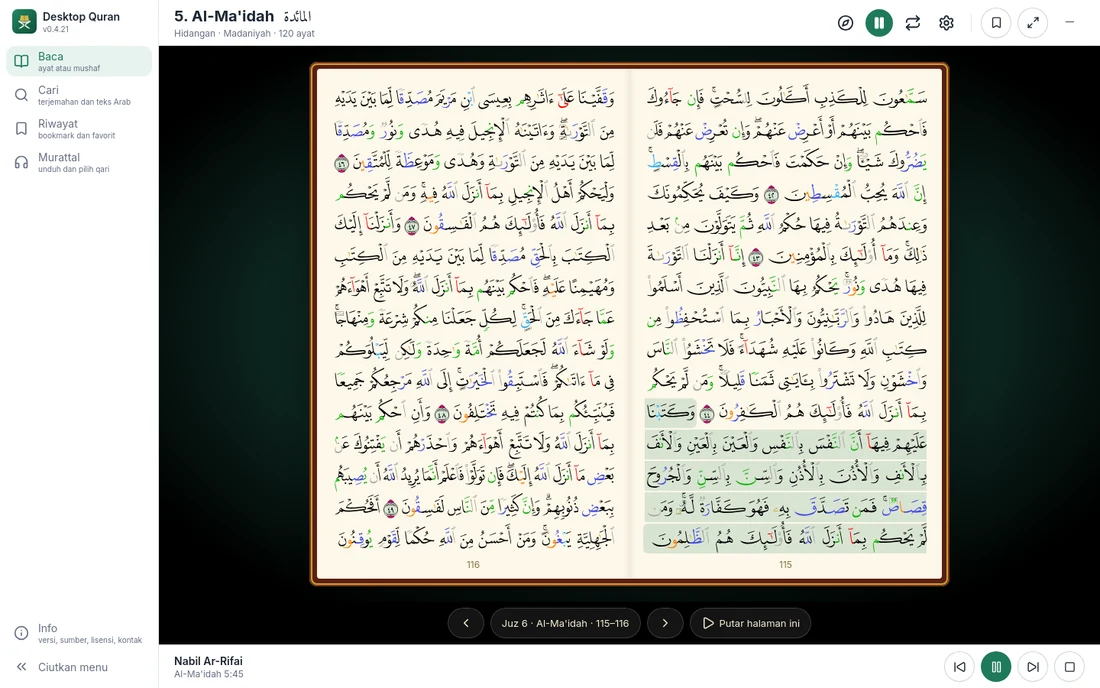Skip to previous ayah
This screenshot has width=1100, height=688.
[960, 667]
